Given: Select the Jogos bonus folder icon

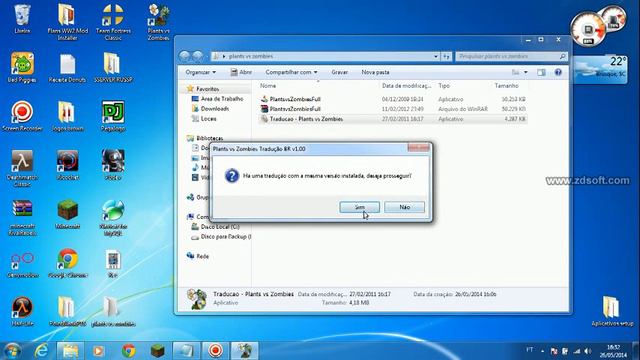Looking at the screenshot, I should (x=67, y=116).
